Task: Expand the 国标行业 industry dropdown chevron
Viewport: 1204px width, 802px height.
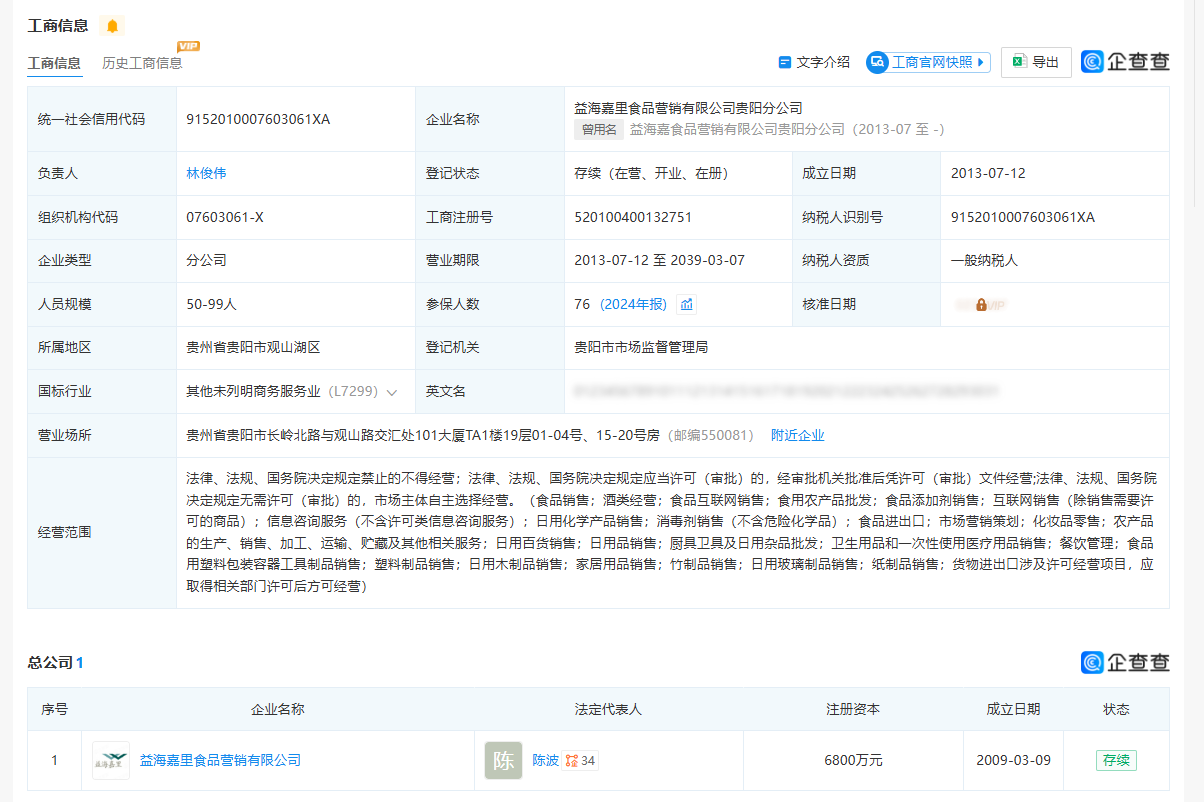Action: pos(392,393)
